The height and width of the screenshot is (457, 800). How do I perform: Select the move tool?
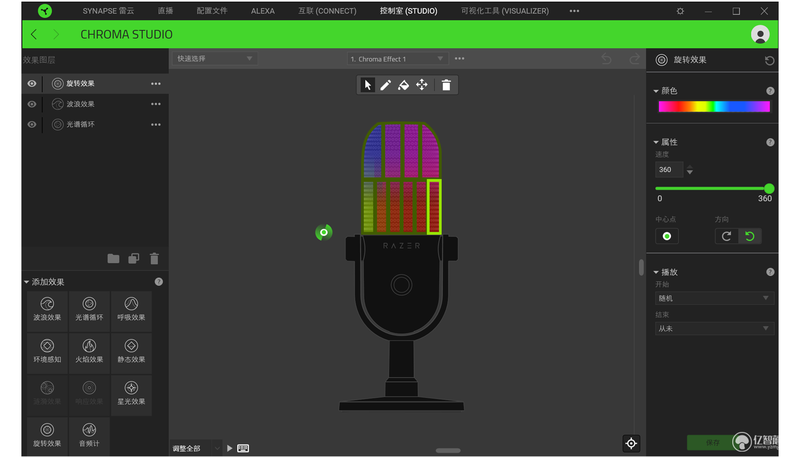click(x=422, y=85)
